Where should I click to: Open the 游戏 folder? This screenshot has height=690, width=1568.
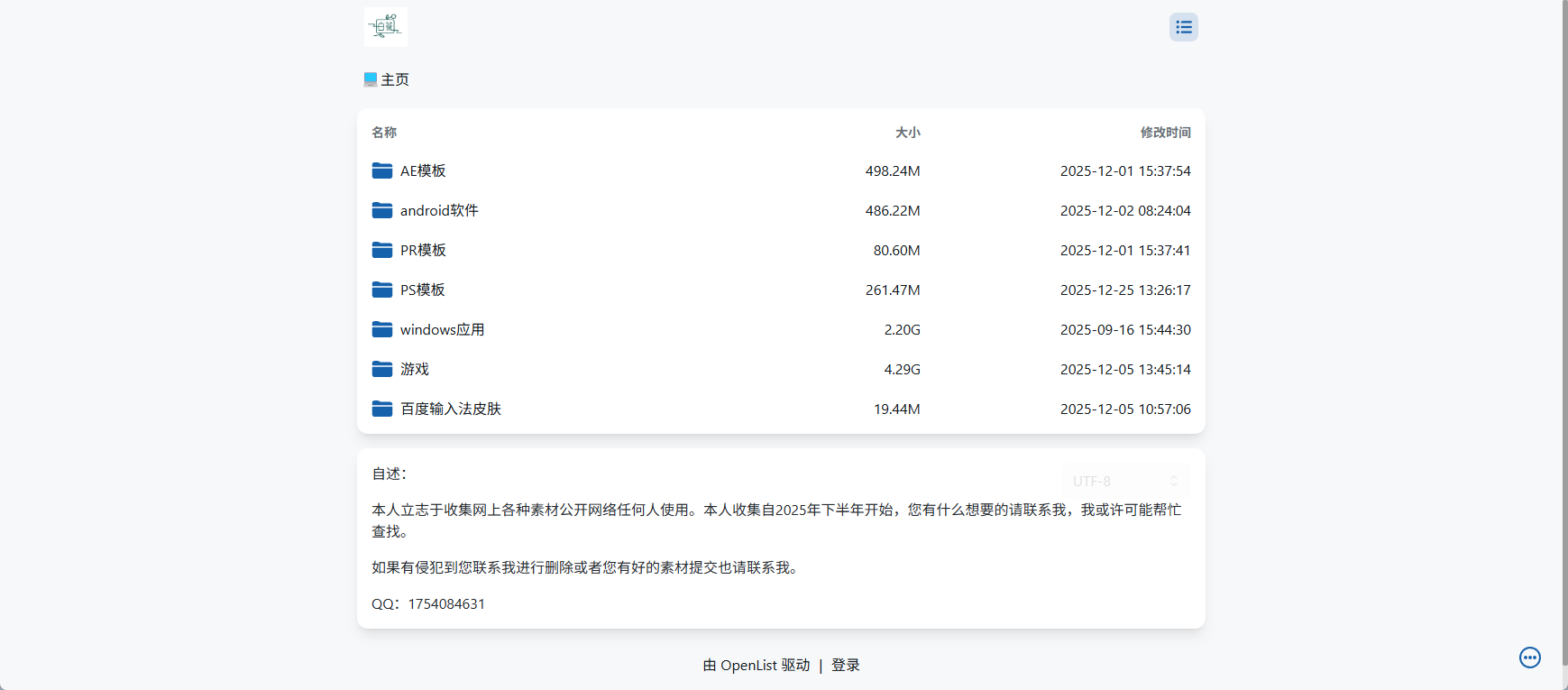click(781, 369)
